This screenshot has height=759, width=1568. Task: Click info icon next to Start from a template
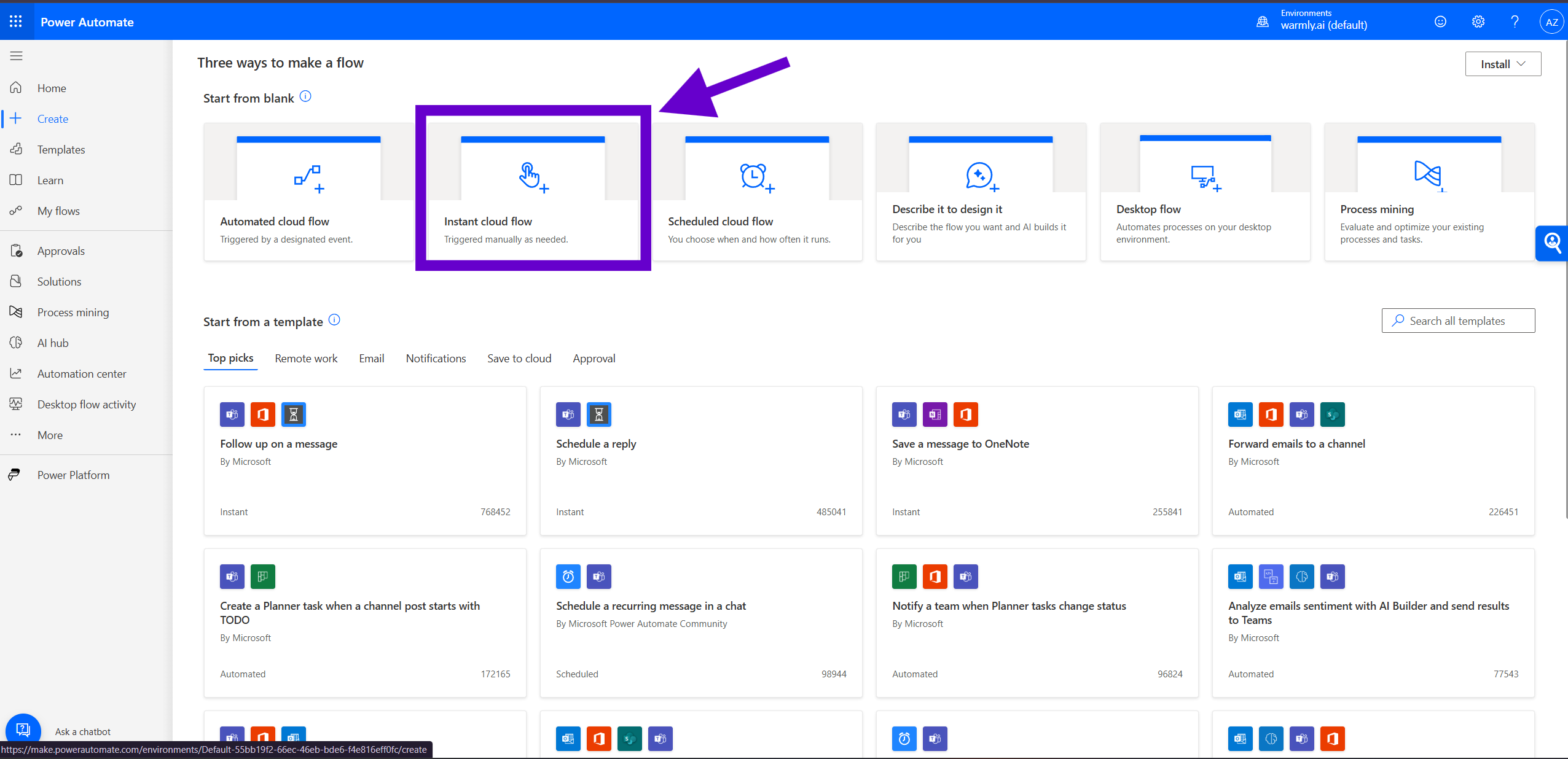click(x=334, y=320)
